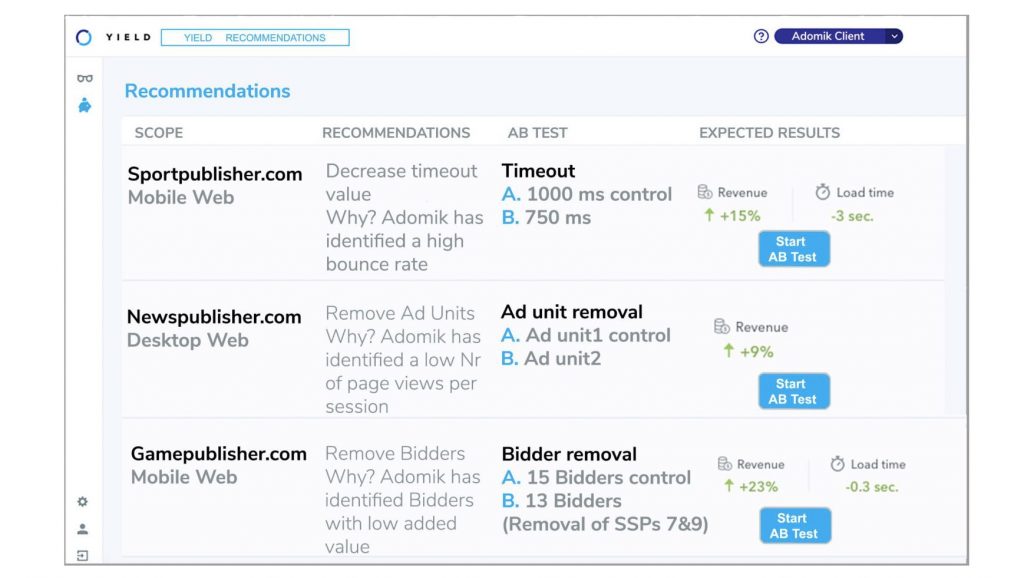The image size is (1024, 578).
Task: Click the user profile icon in the sidebar
Action: point(83,529)
